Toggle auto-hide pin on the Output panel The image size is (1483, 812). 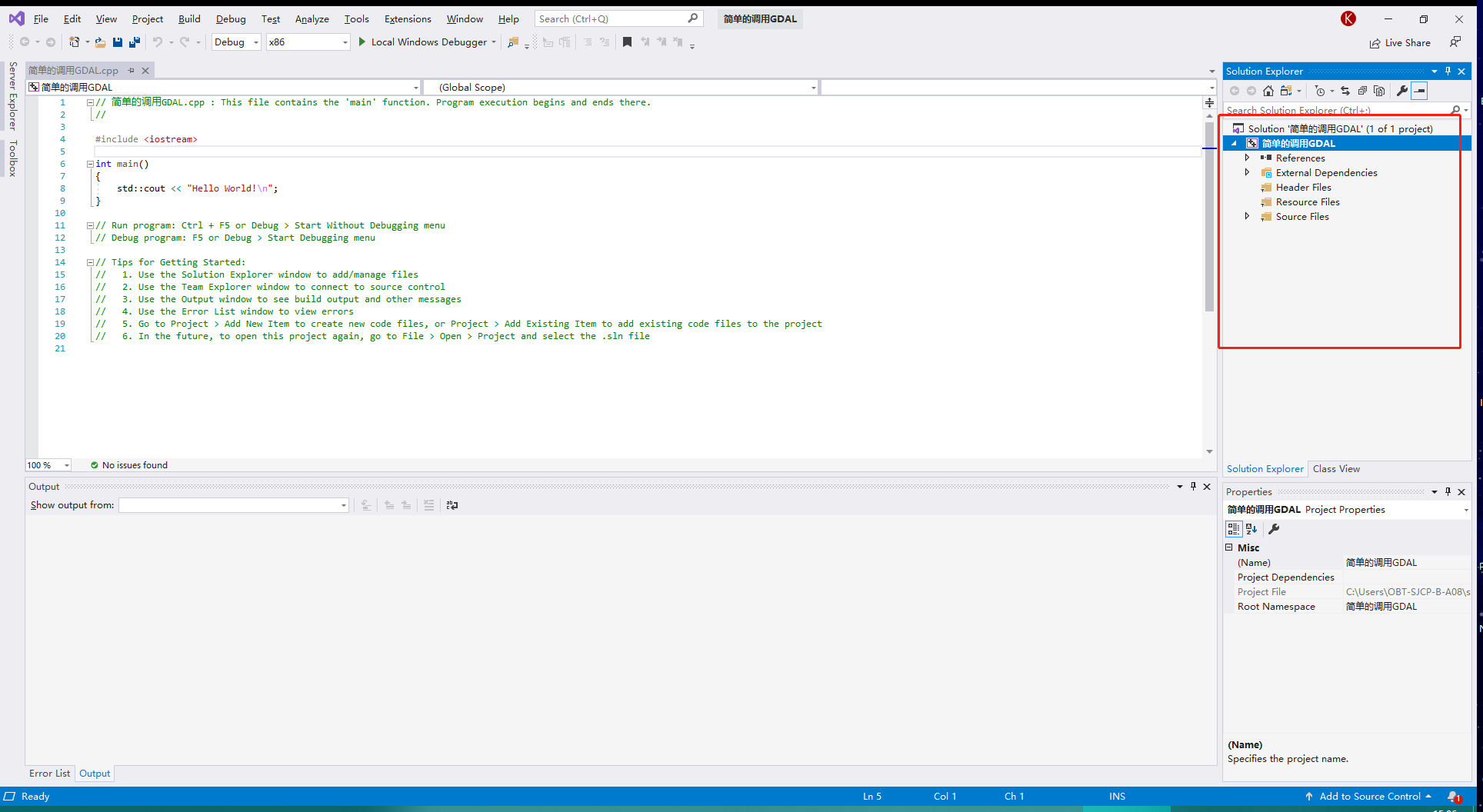click(1193, 487)
